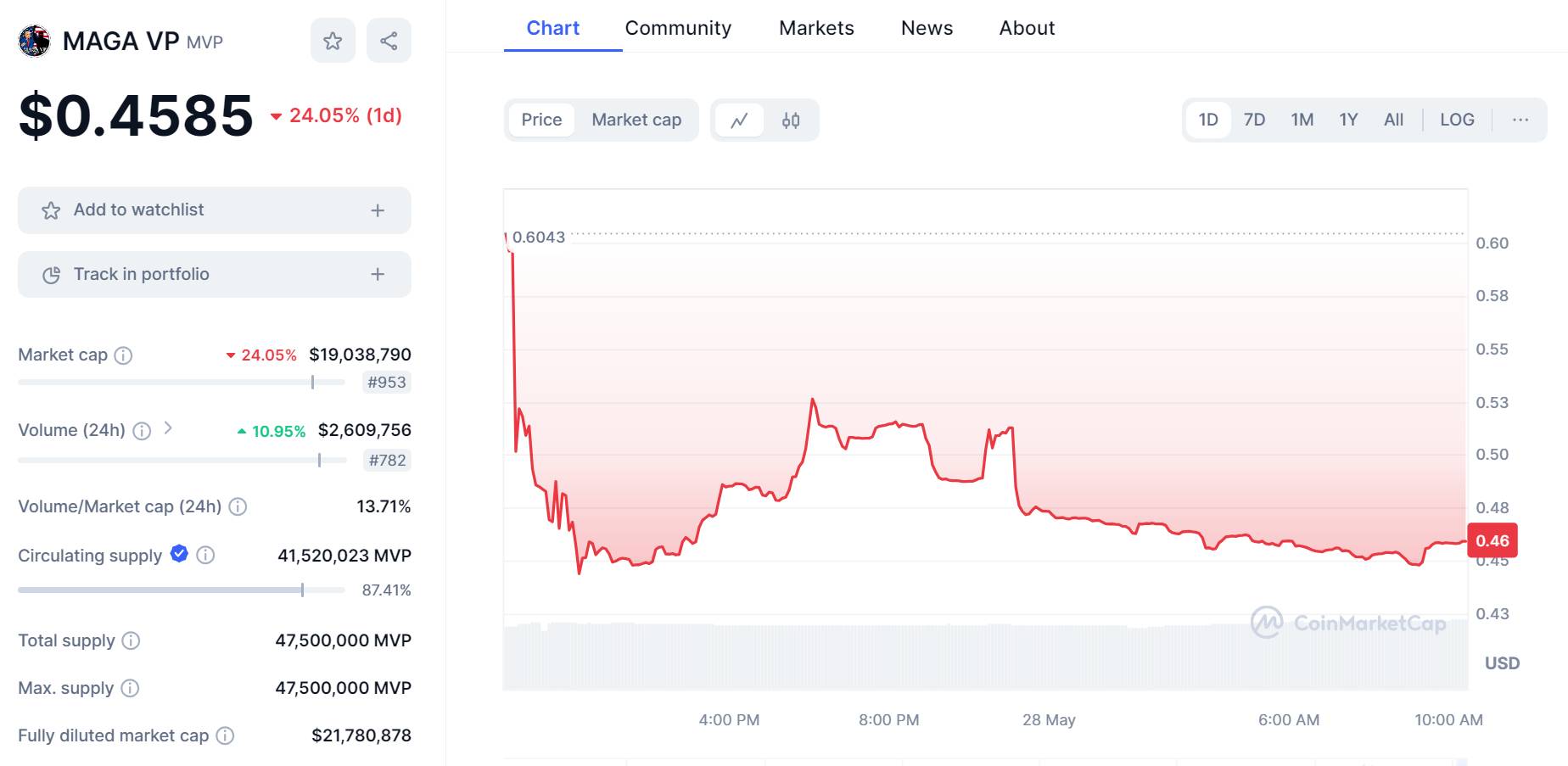
Task: Click the Circulating supply progress bar
Action: pyautogui.click(x=182, y=590)
